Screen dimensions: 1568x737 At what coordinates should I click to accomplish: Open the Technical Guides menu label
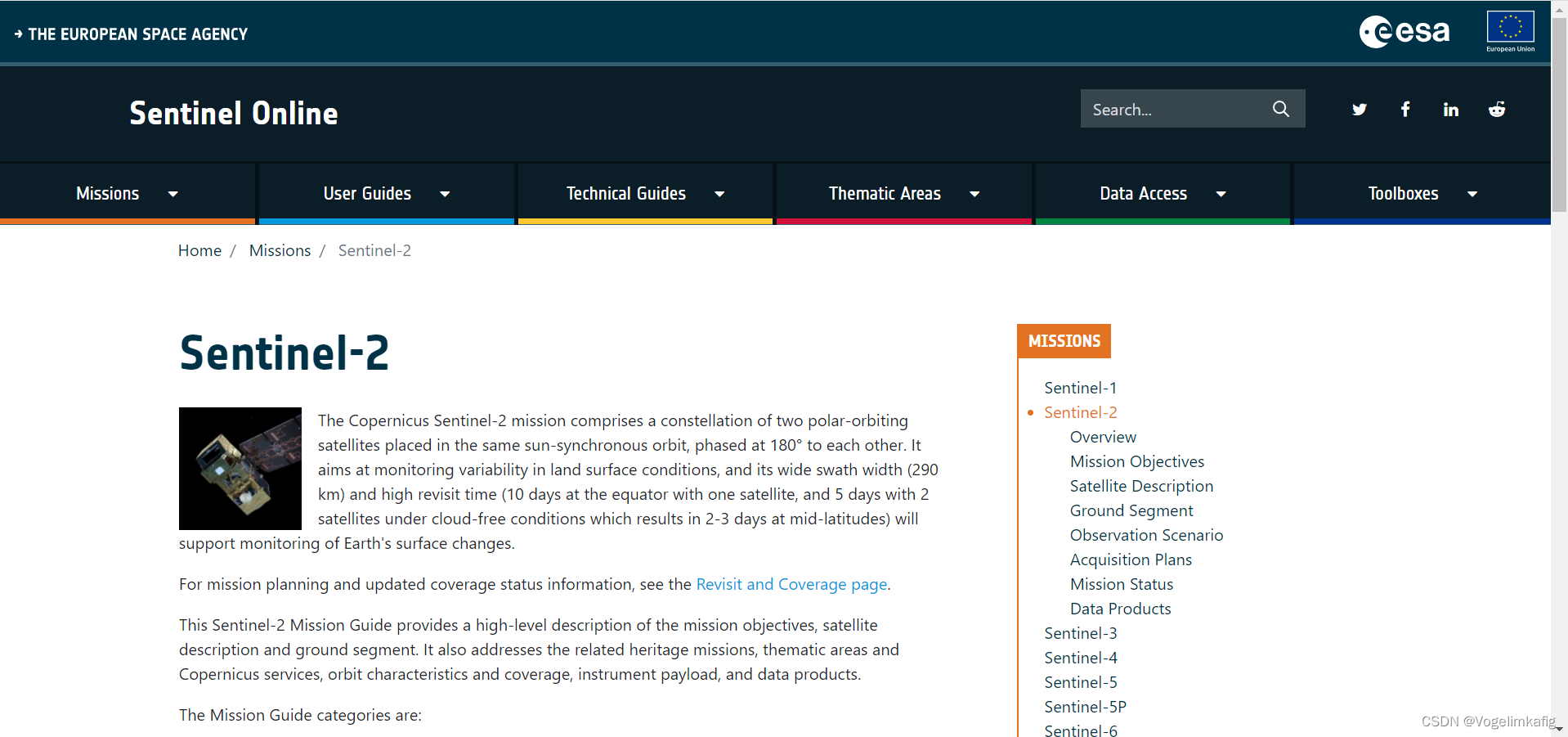pyautogui.click(x=626, y=194)
